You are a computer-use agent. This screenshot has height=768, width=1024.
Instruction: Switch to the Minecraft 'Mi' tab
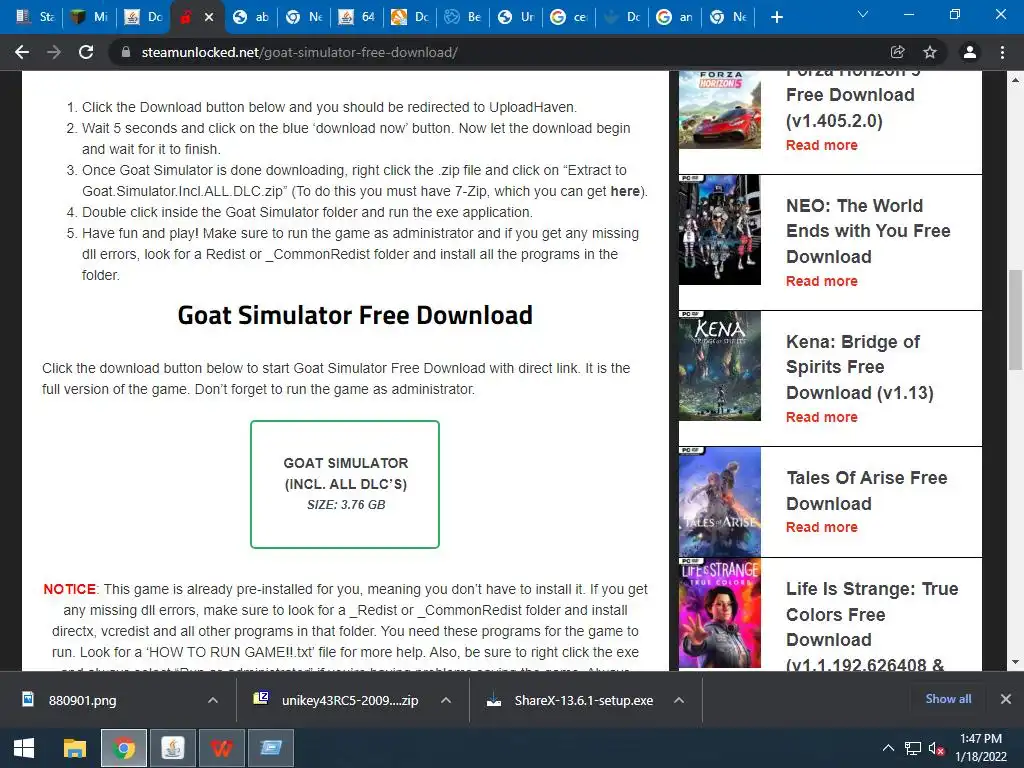[89, 17]
